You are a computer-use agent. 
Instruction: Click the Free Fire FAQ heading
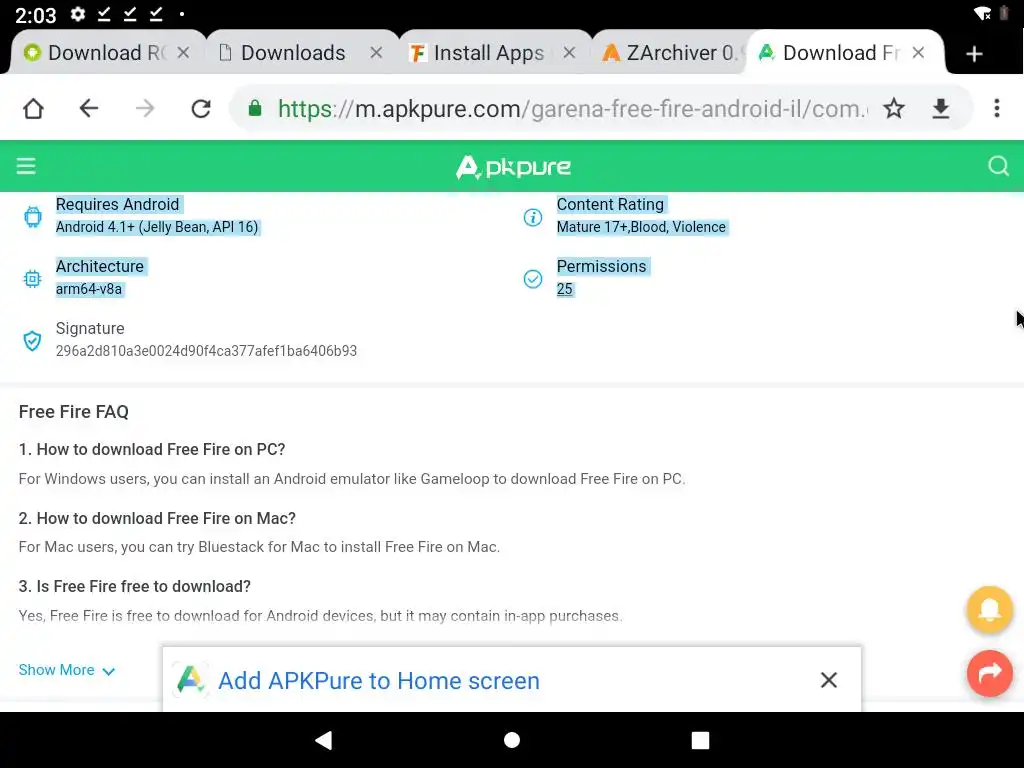(74, 411)
